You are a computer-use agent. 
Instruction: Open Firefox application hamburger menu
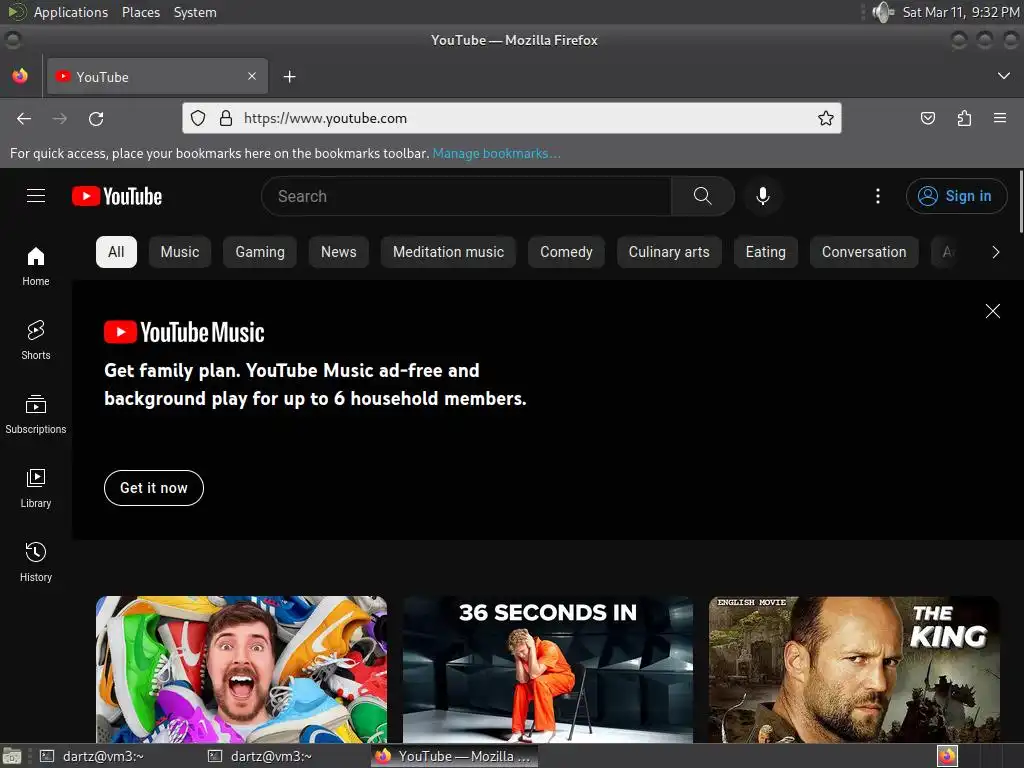[1000, 118]
